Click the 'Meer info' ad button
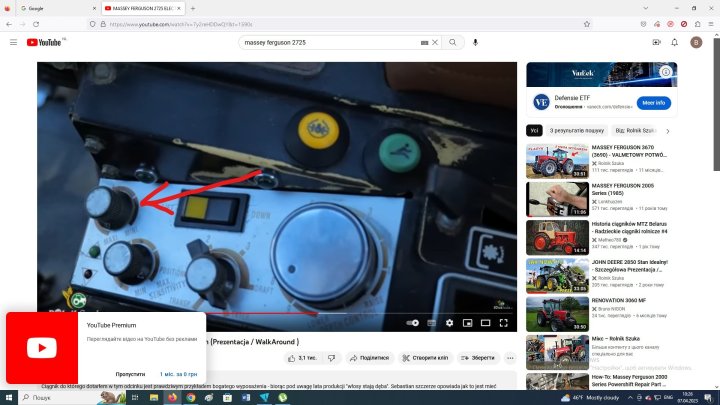This screenshot has width=720, height=405. tap(654, 102)
